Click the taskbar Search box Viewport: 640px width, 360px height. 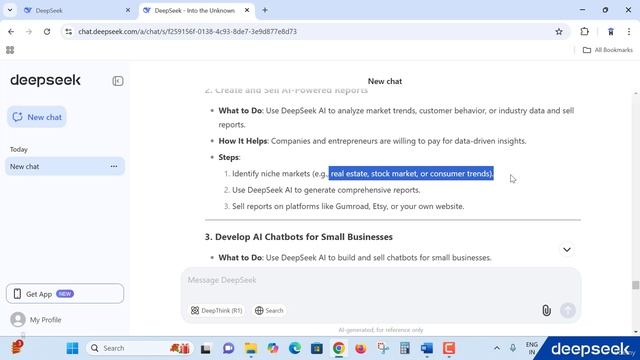[139, 348]
